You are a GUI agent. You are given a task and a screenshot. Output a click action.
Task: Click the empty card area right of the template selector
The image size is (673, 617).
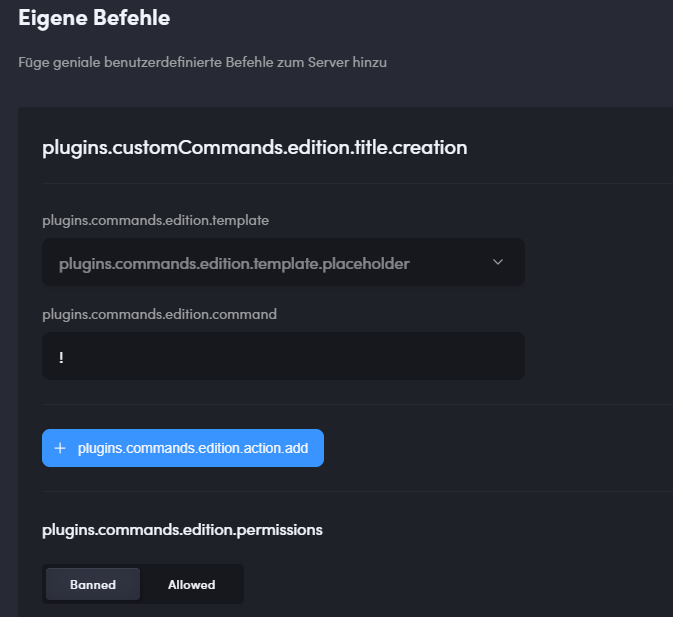[599, 262]
